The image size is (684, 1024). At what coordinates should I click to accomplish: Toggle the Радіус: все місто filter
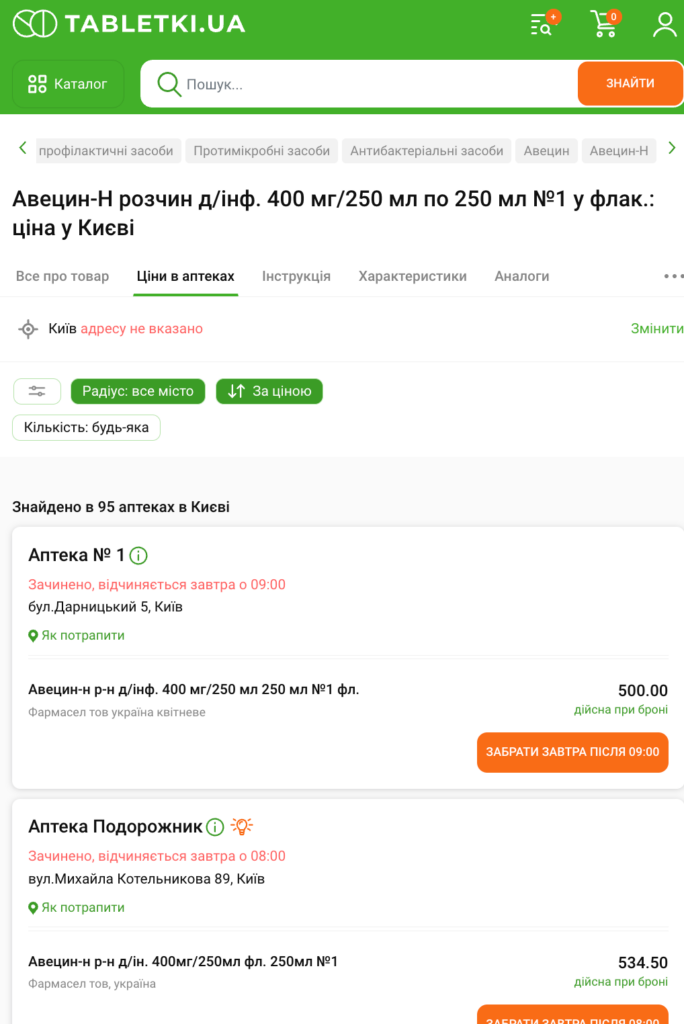(138, 391)
